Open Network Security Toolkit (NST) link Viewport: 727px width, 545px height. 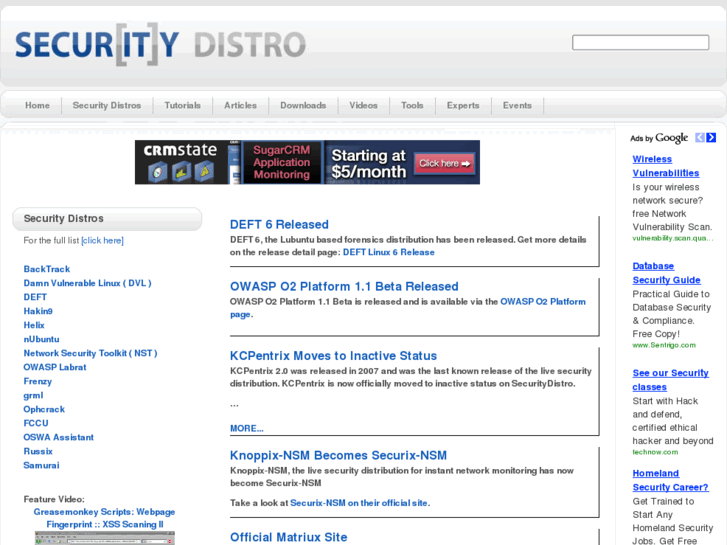point(90,353)
